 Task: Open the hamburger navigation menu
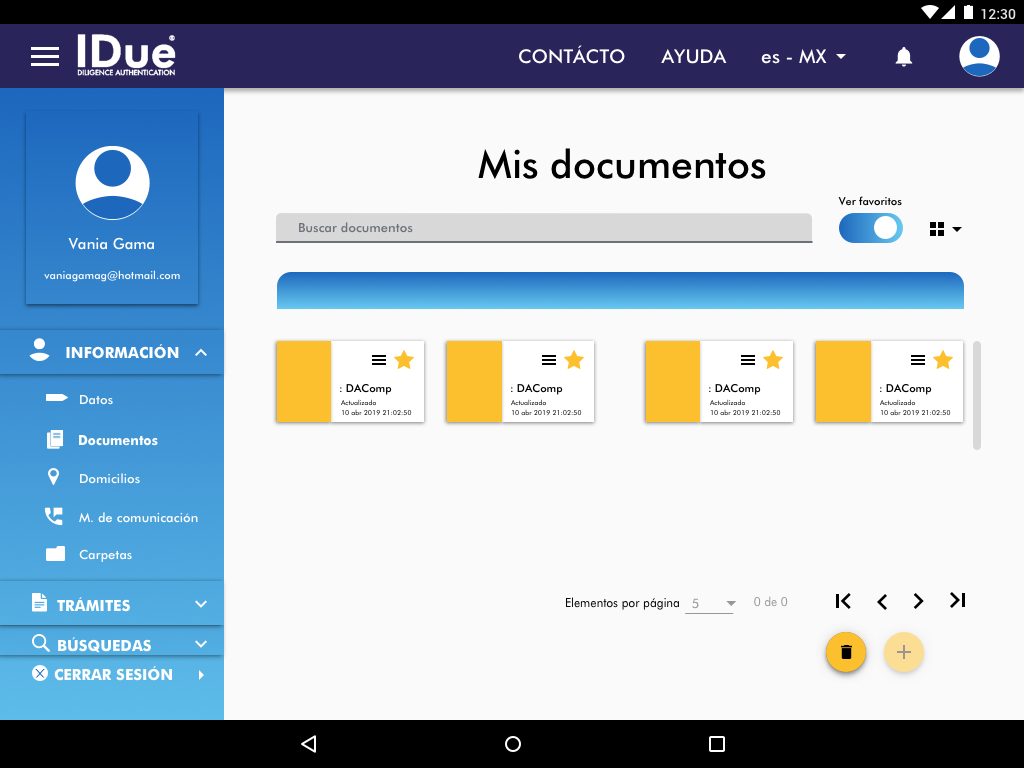[45, 57]
